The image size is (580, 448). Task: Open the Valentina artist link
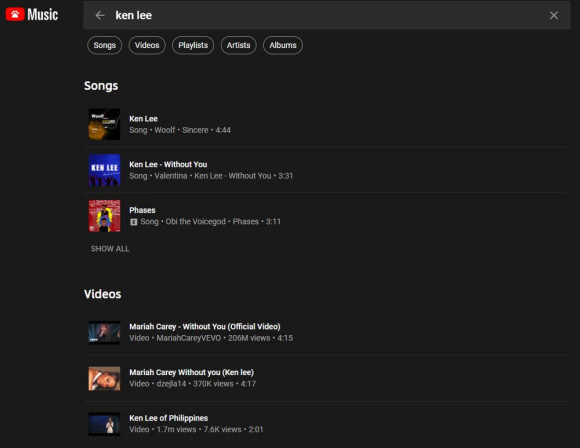[171, 176]
